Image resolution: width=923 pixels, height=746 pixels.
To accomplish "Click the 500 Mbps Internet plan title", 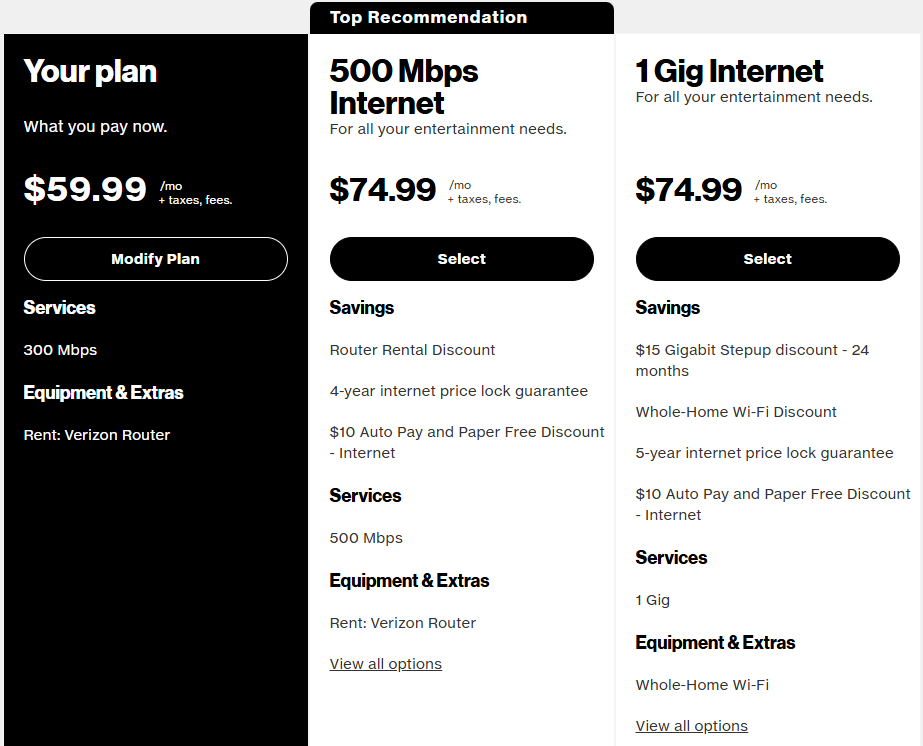I will coord(404,87).
